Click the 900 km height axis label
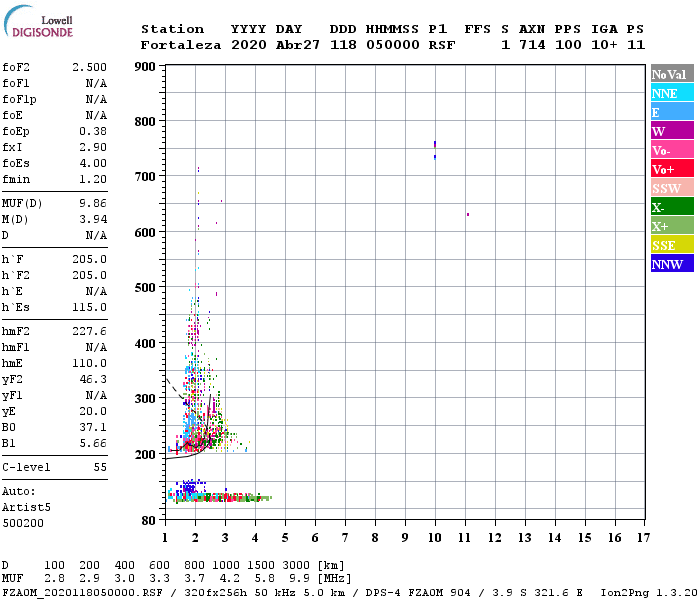The height and width of the screenshot is (600, 700). (x=145, y=67)
